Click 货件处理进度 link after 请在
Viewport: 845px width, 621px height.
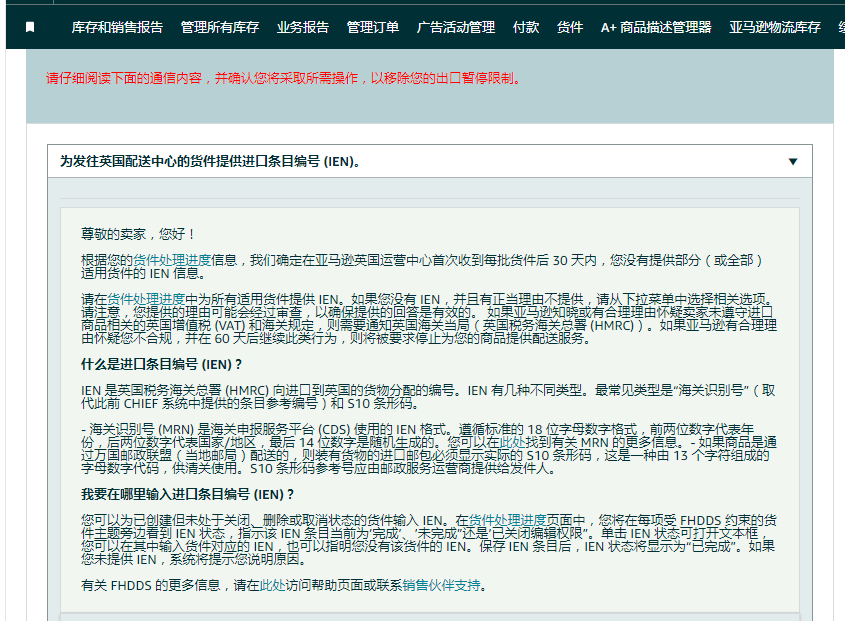(146, 298)
